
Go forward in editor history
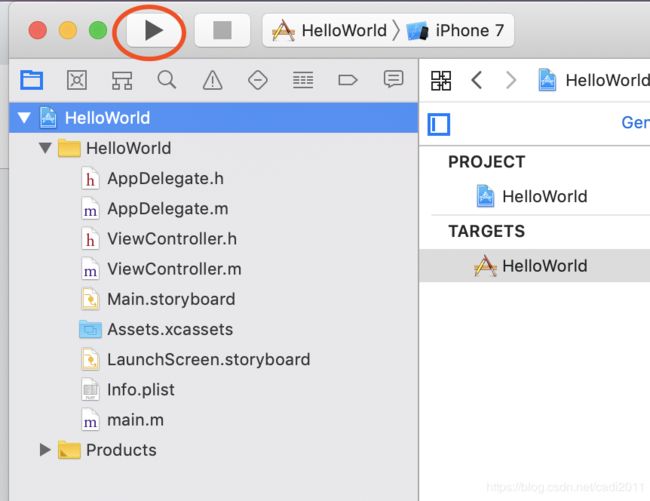[x=512, y=80]
